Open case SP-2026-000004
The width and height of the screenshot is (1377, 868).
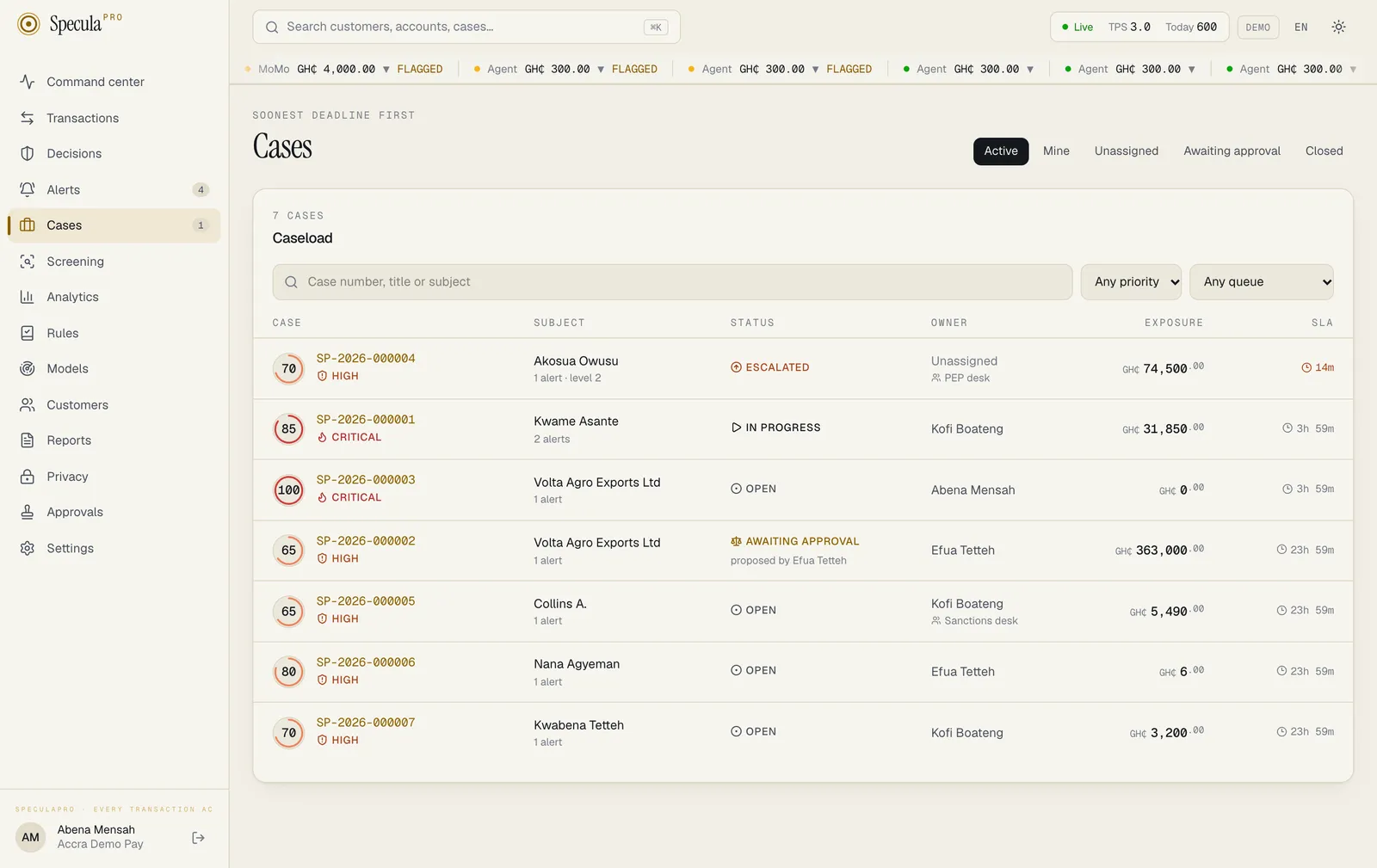(x=366, y=358)
